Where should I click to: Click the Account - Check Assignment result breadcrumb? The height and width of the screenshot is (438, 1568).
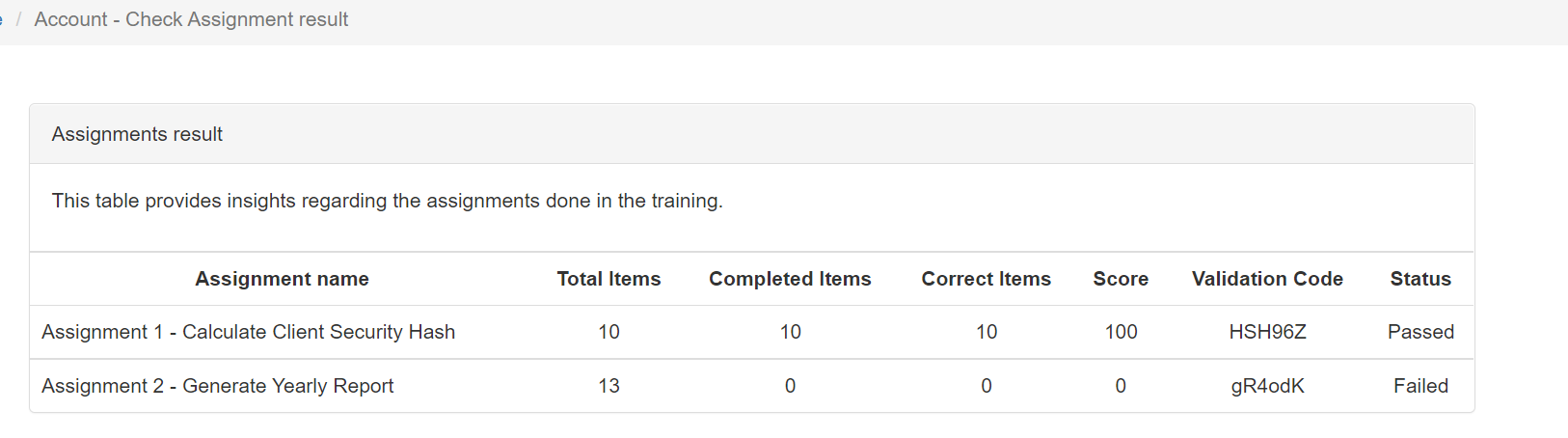pyautogui.click(x=191, y=19)
